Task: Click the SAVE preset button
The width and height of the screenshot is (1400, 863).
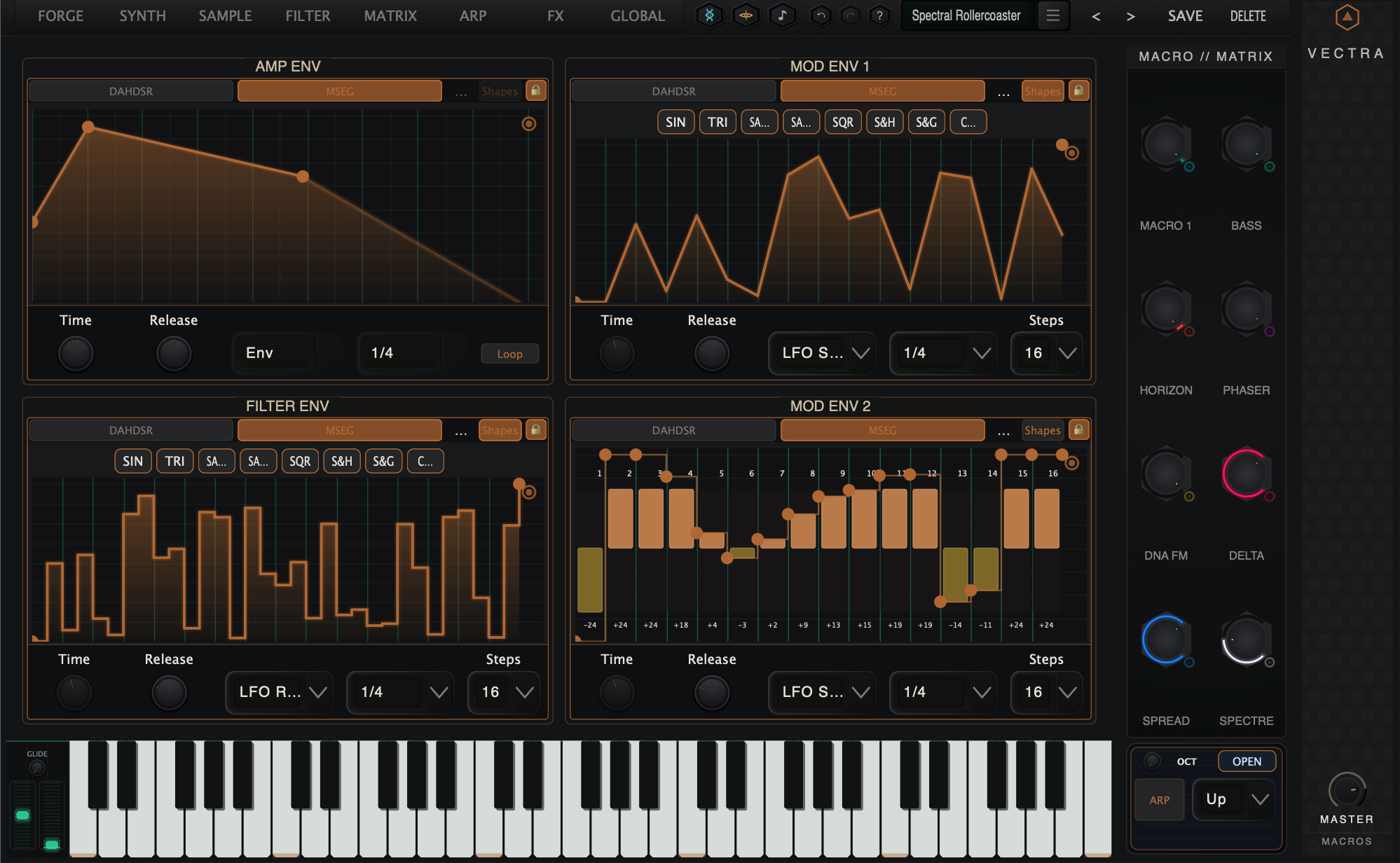Action: pyautogui.click(x=1185, y=15)
